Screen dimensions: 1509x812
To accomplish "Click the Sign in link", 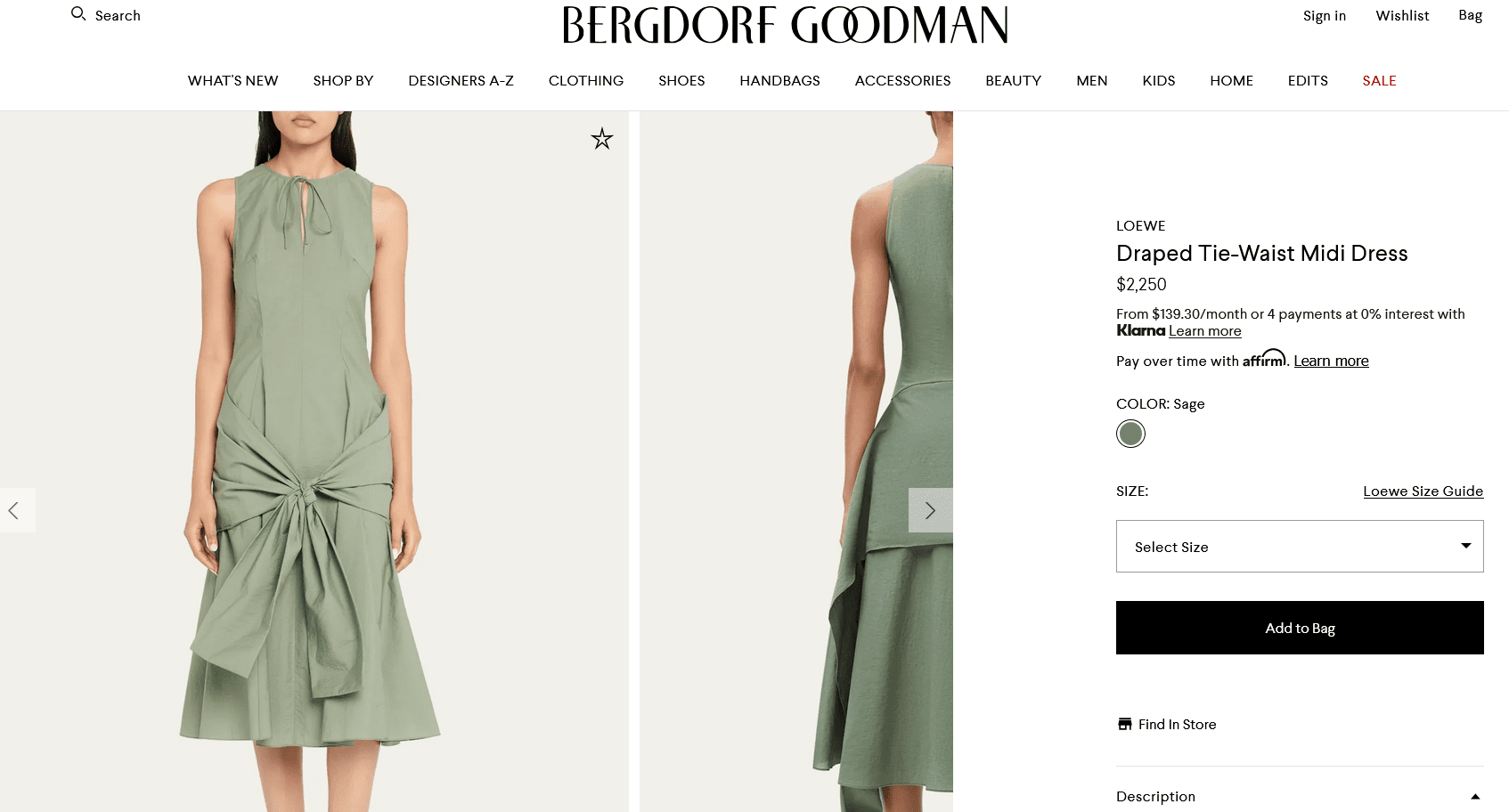I will tap(1324, 15).
